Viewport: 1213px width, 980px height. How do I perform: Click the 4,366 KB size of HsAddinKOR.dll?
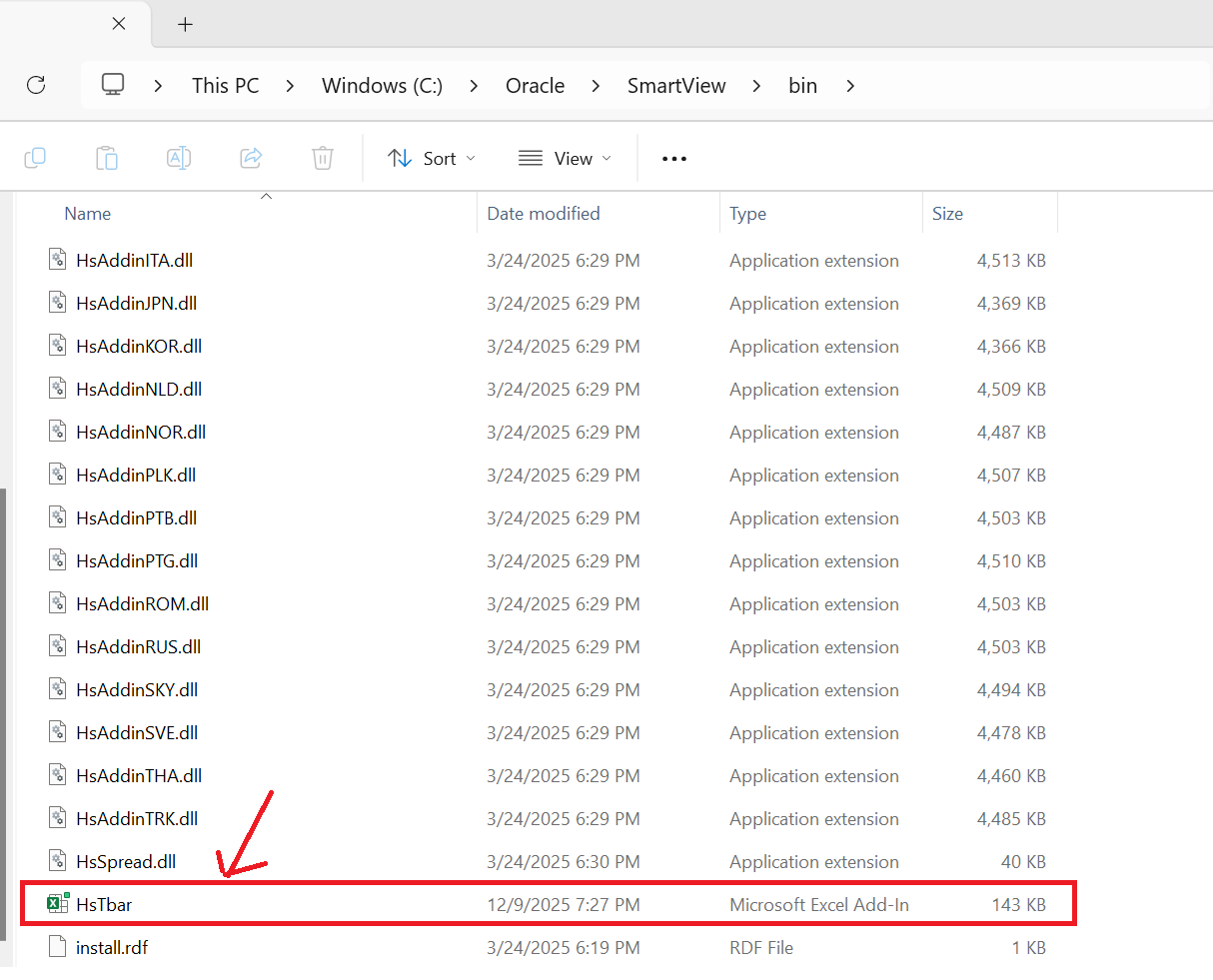tap(1011, 346)
